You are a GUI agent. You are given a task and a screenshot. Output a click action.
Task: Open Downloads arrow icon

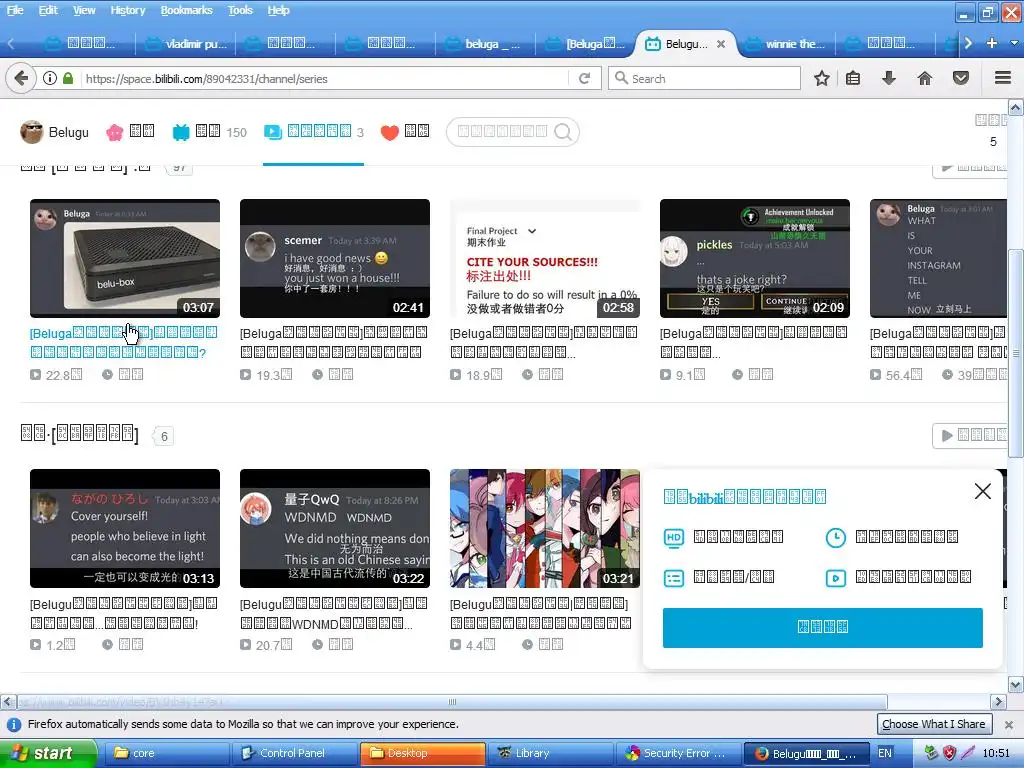point(889,78)
